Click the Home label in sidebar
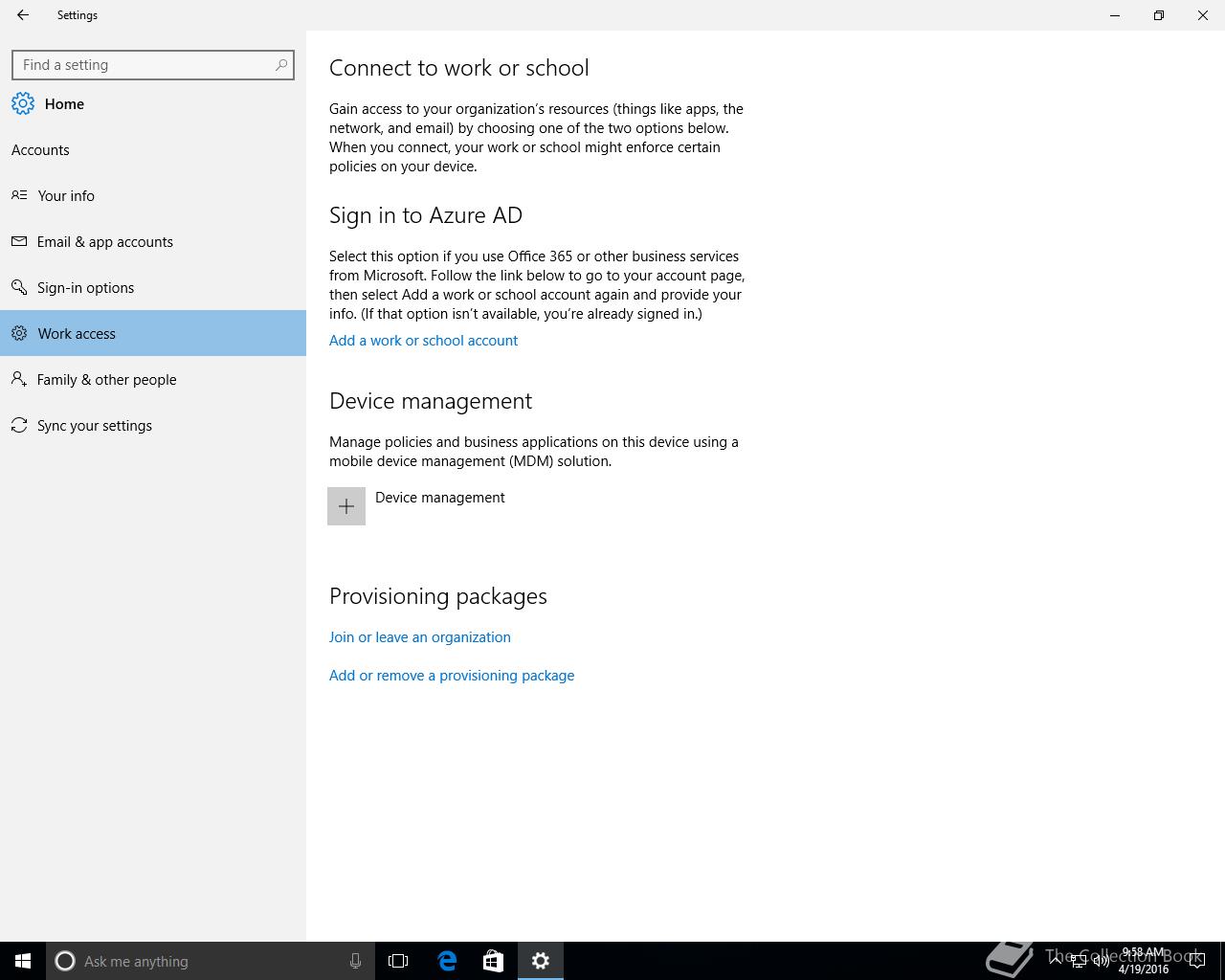The width and height of the screenshot is (1225, 980). 64,104
